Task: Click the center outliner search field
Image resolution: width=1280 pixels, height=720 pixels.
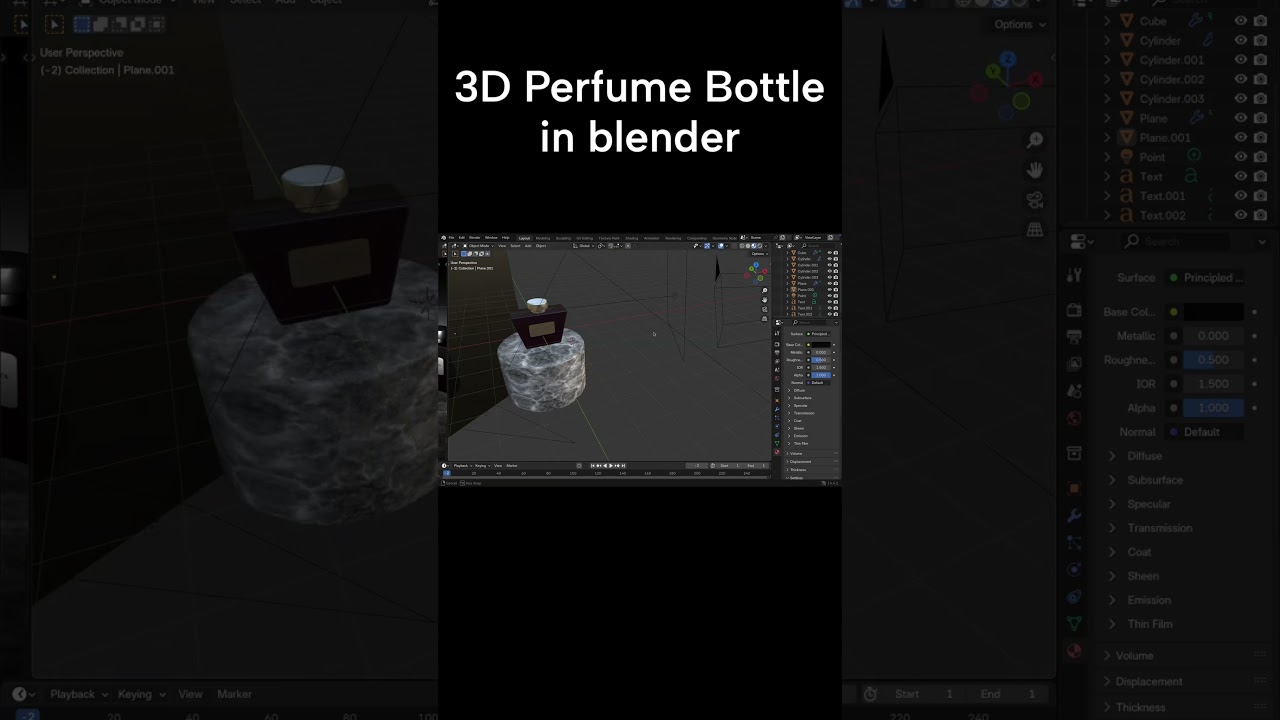Action: pos(820,246)
